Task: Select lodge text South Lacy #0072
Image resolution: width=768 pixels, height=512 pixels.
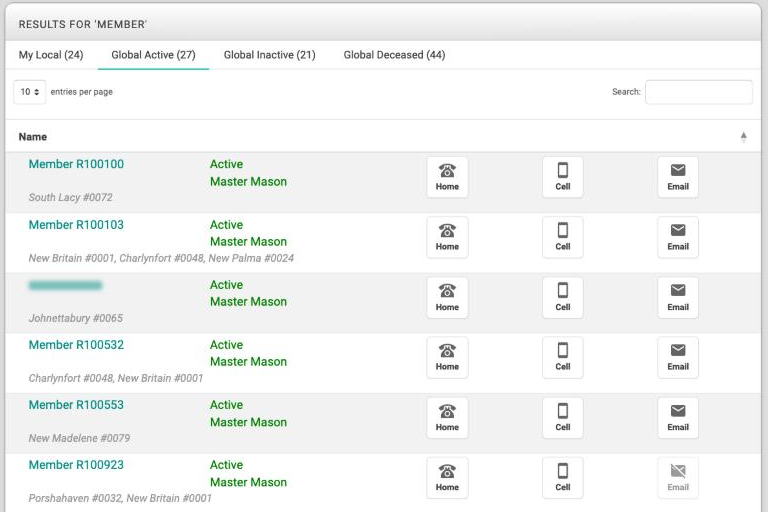Action: [71, 197]
